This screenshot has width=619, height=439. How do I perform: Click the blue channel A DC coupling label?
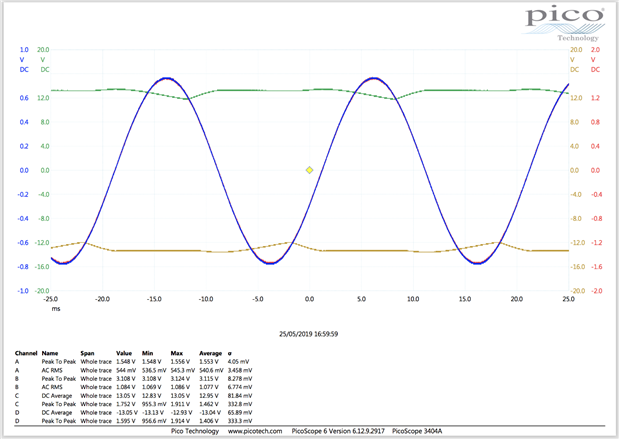pyautogui.click(x=24, y=70)
